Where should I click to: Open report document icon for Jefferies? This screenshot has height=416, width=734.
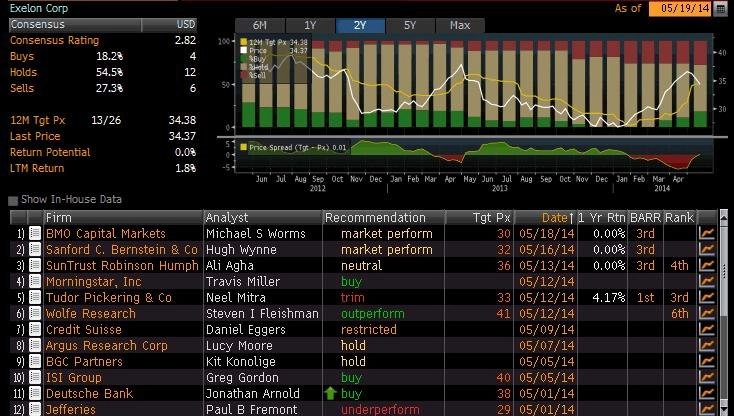[35, 409]
